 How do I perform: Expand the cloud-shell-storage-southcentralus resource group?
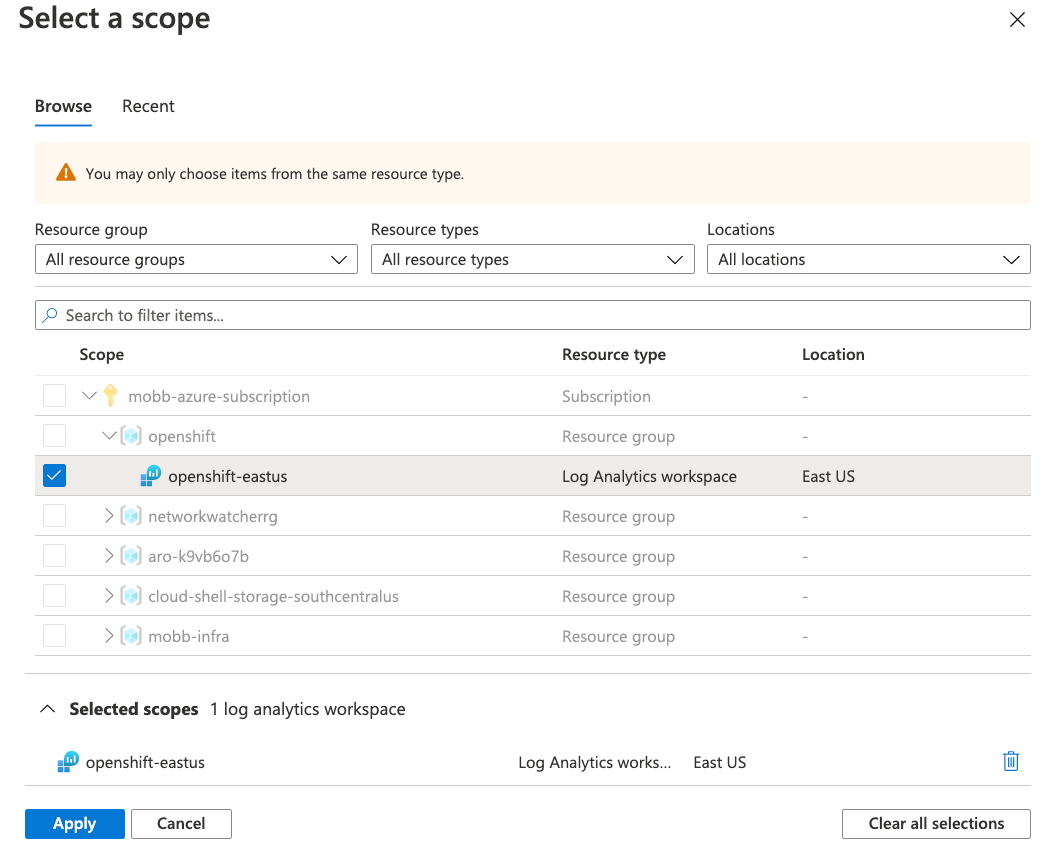(110, 595)
